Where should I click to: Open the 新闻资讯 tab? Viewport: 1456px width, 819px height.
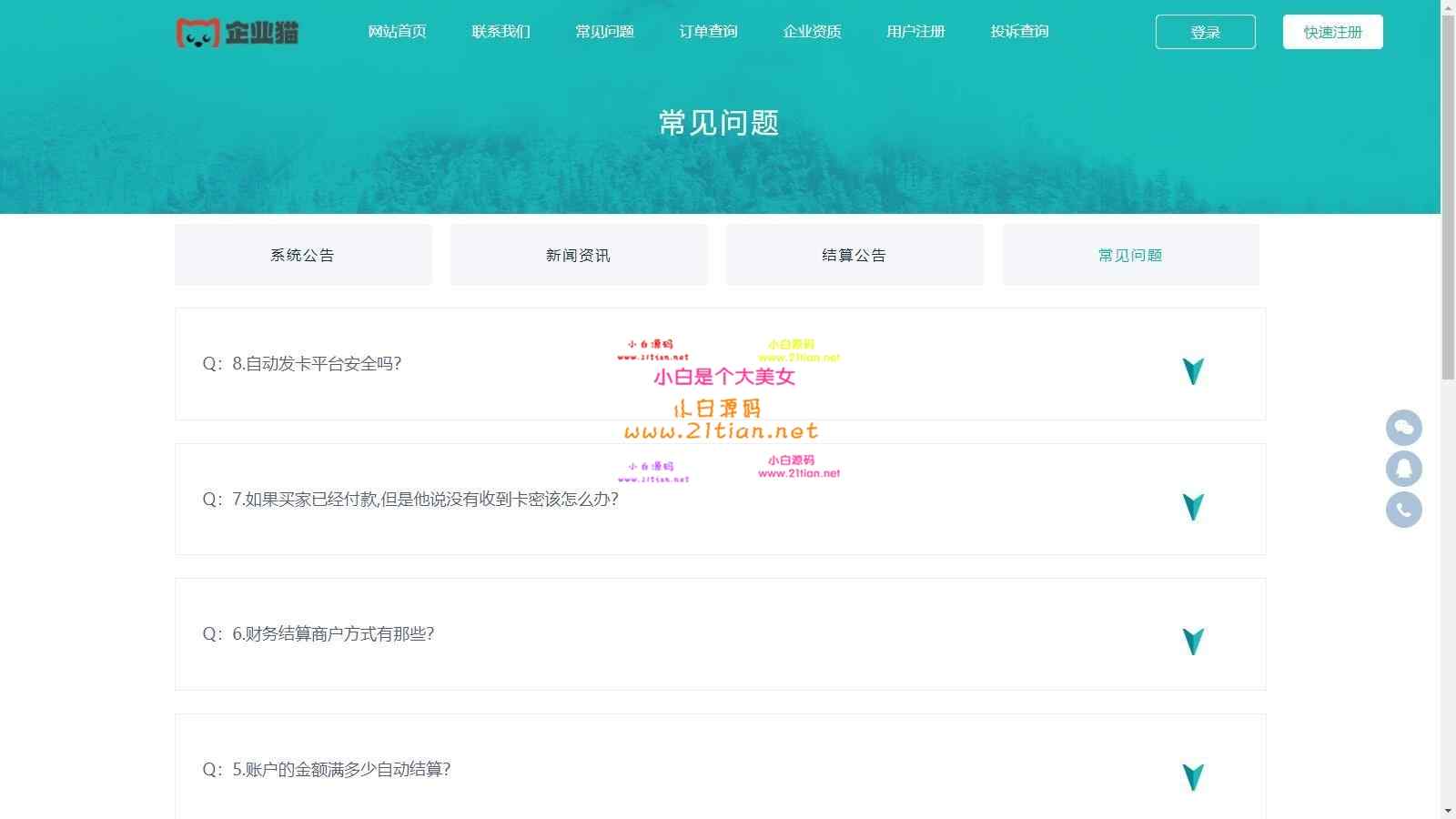pyautogui.click(x=579, y=255)
